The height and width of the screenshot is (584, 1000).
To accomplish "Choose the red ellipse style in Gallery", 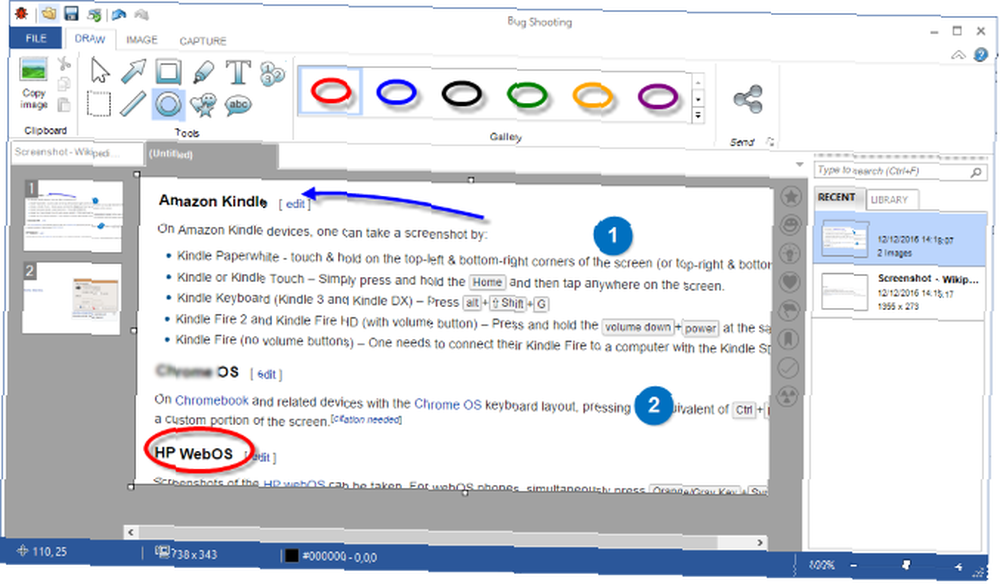I will click(330, 91).
